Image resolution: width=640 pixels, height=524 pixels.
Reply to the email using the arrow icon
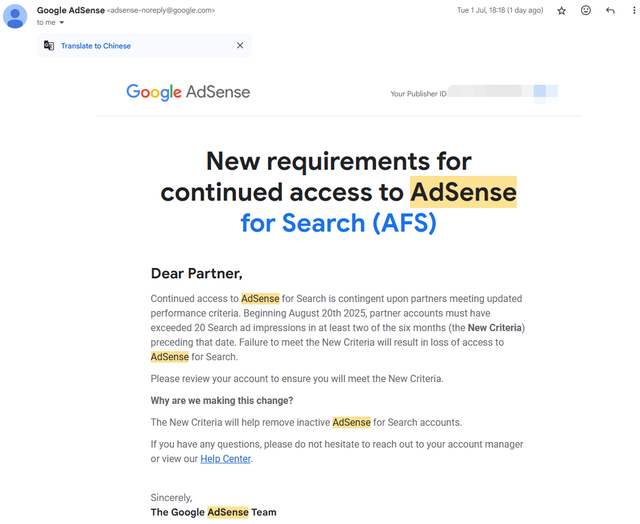coord(610,11)
